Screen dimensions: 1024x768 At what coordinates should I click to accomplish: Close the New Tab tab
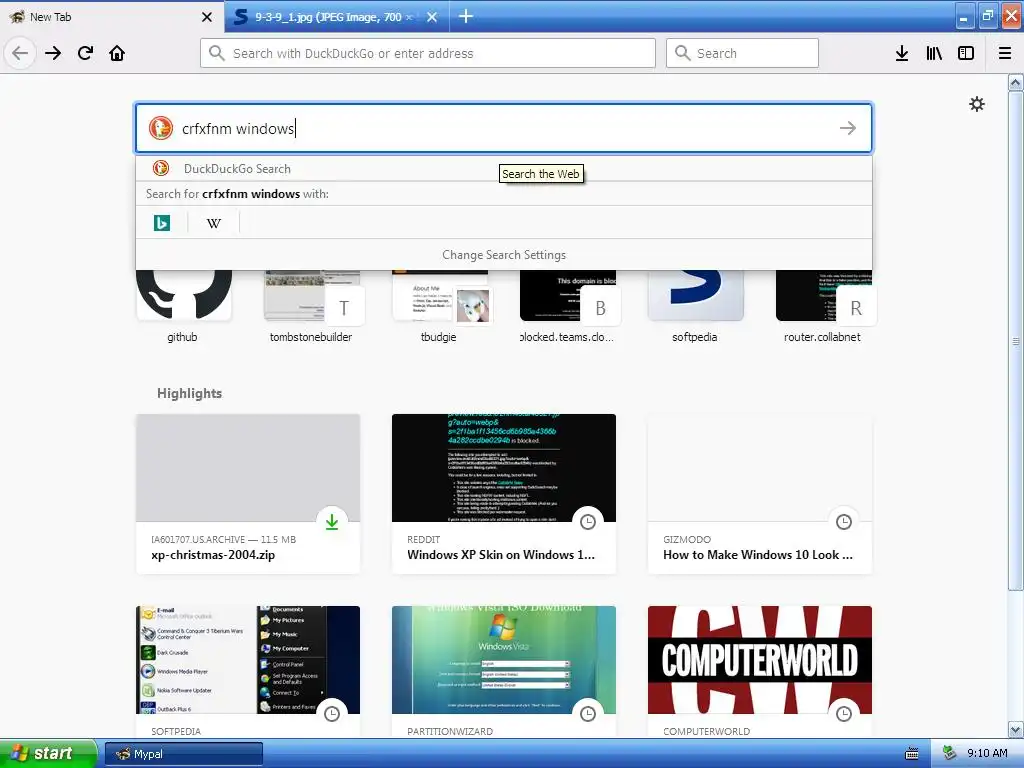tap(207, 17)
